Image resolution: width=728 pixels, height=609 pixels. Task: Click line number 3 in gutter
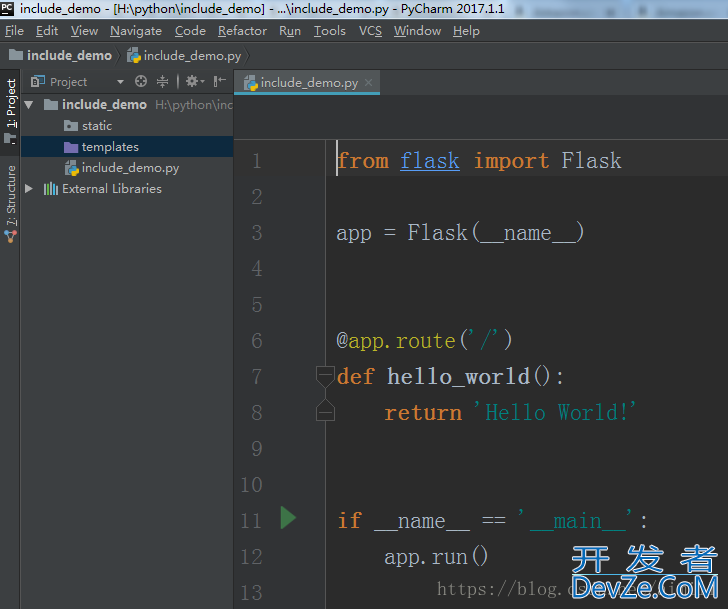pos(257,233)
